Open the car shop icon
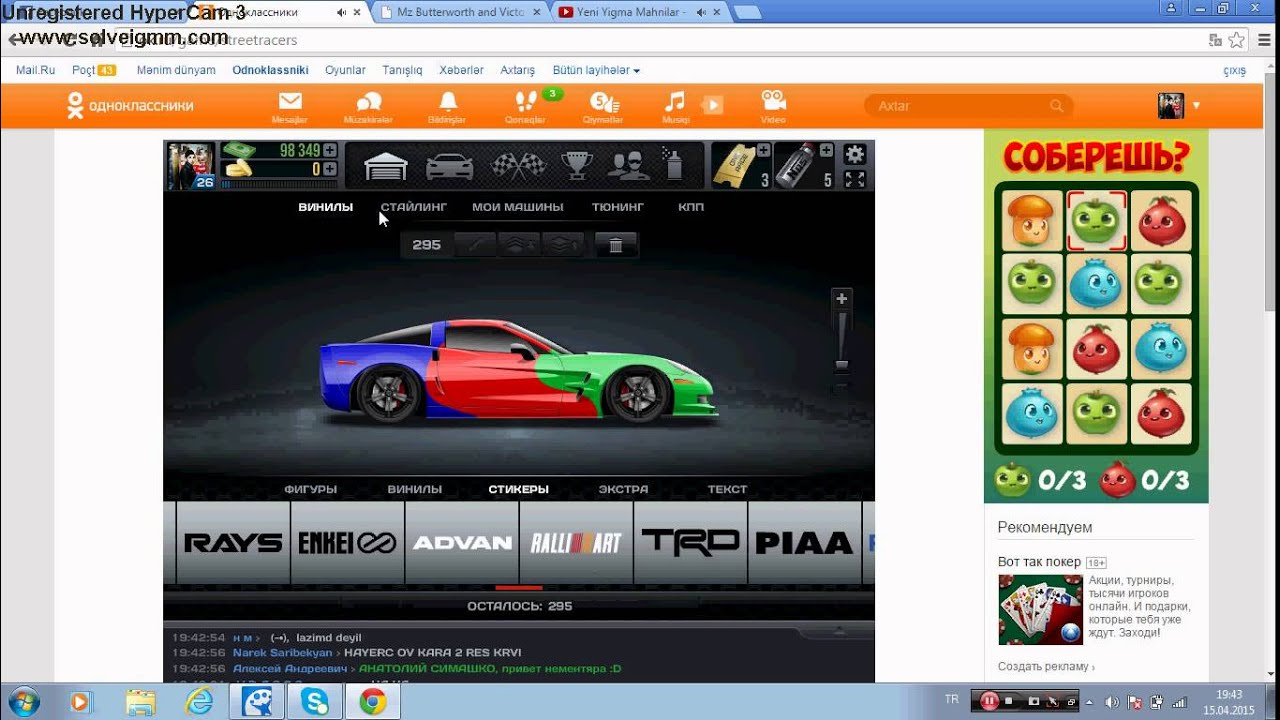 click(449, 166)
